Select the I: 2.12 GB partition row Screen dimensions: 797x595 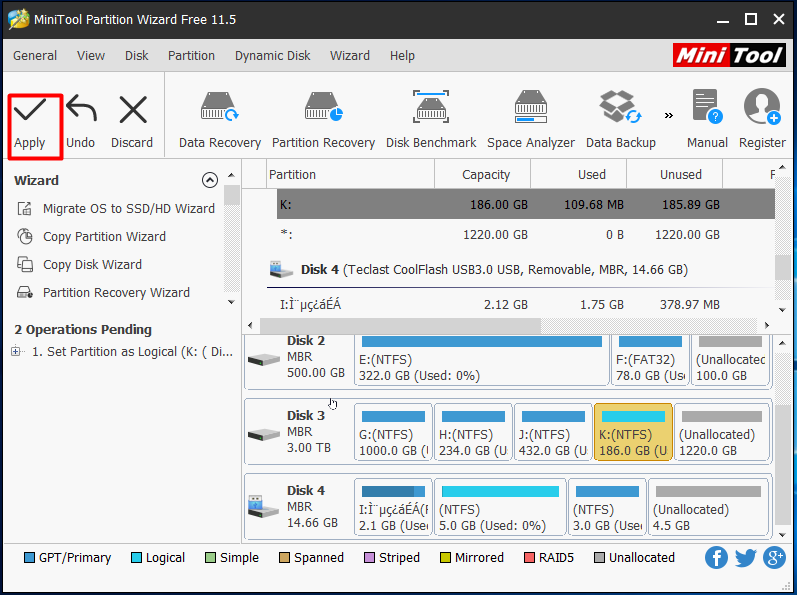click(x=526, y=304)
